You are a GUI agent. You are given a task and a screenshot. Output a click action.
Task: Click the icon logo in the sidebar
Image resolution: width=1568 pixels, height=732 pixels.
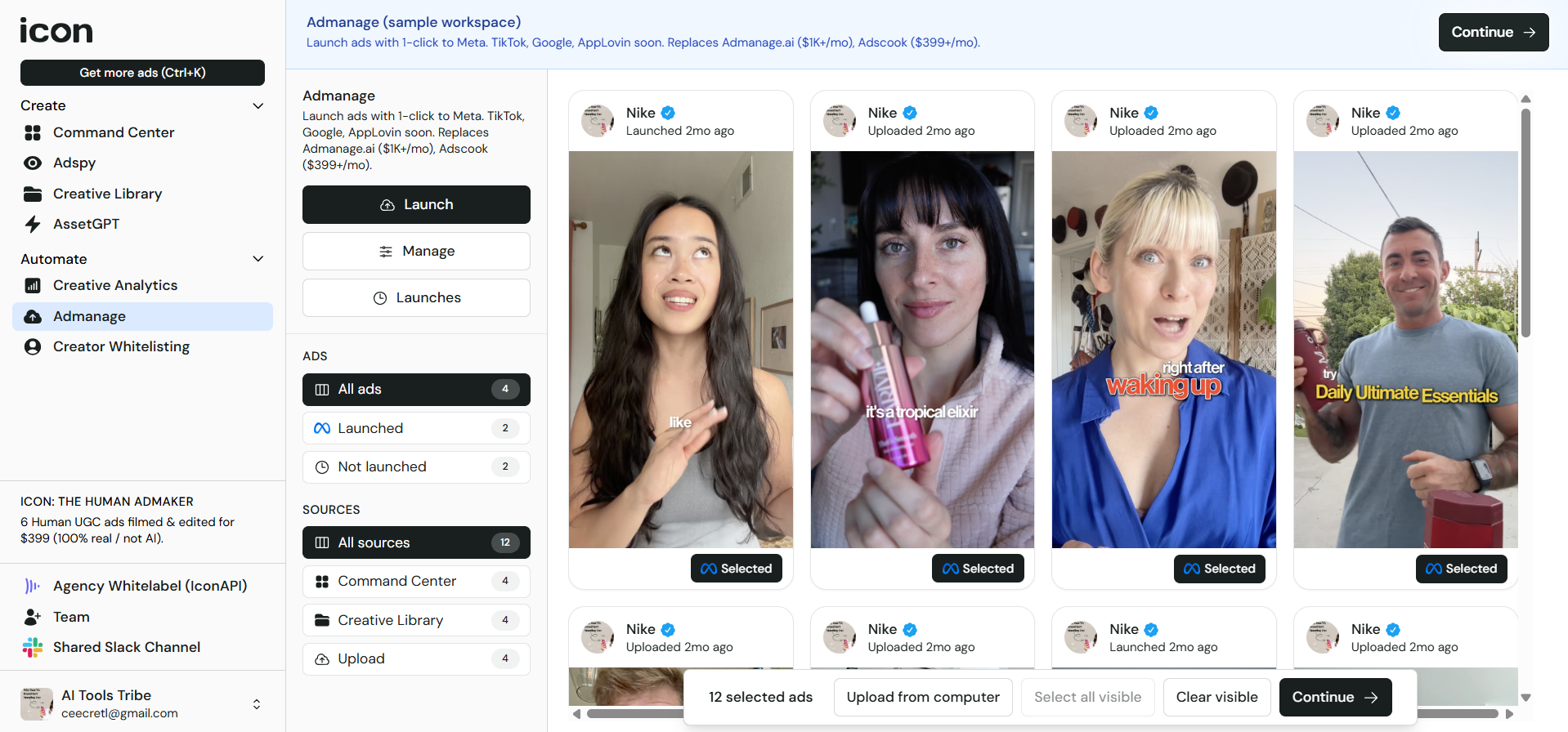[56, 31]
